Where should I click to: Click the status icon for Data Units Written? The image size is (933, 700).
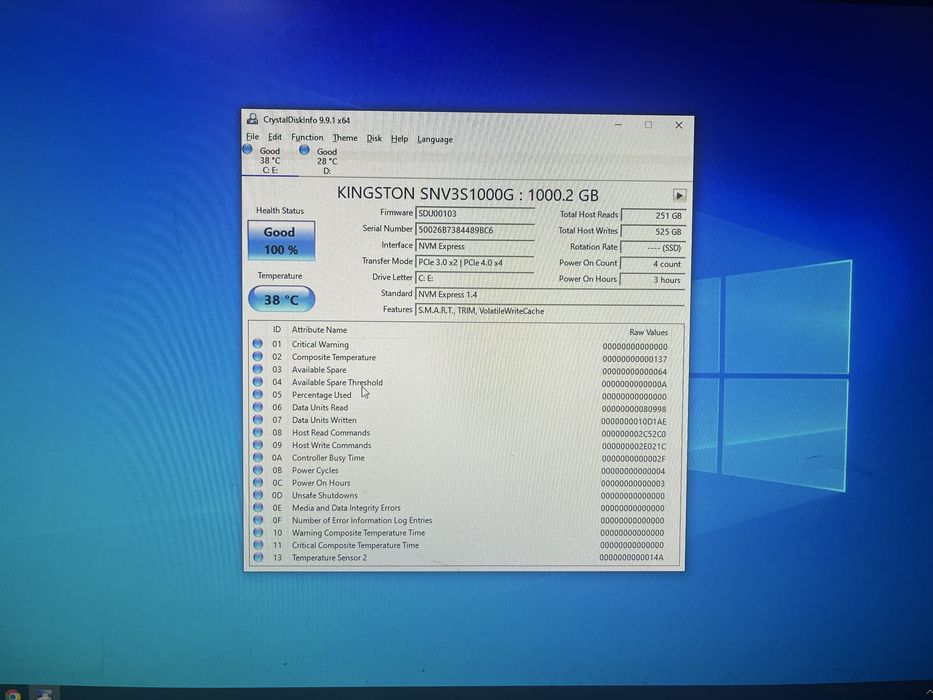click(x=258, y=420)
